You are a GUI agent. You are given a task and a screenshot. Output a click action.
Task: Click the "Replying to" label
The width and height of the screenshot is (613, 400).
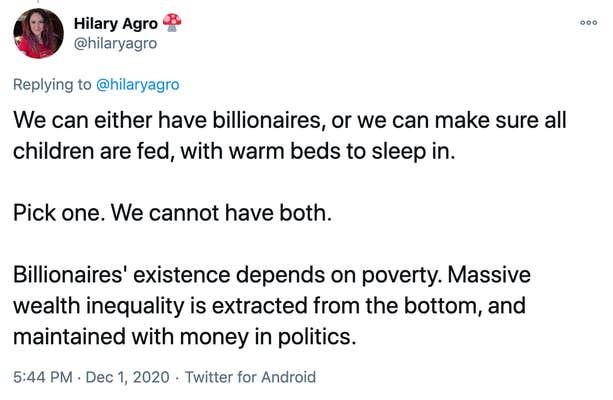point(52,84)
